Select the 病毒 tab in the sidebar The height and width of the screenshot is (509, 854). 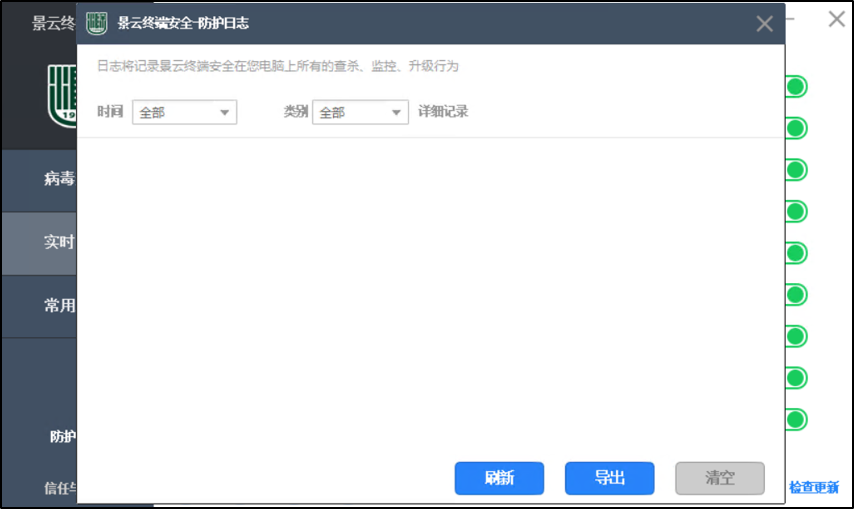[39, 181]
